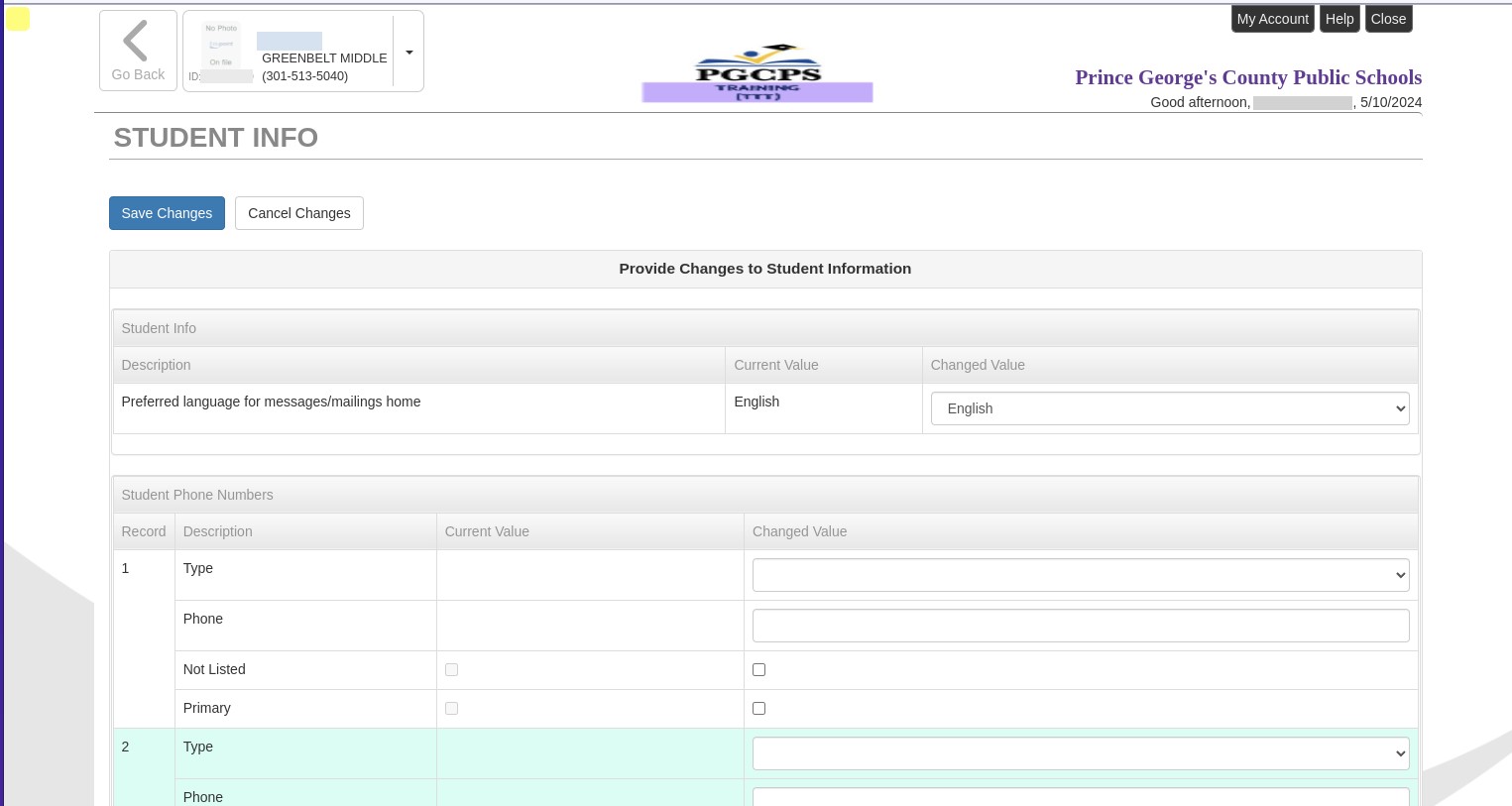Save Changes to student info

pyautogui.click(x=167, y=213)
